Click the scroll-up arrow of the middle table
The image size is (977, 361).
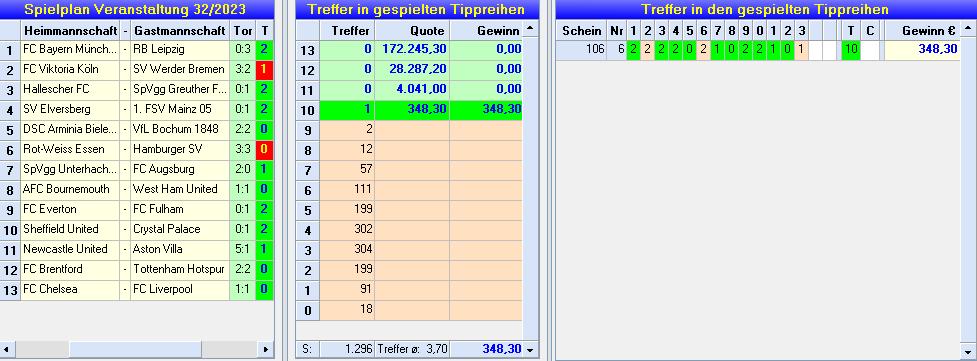pyautogui.click(x=530, y=29)
